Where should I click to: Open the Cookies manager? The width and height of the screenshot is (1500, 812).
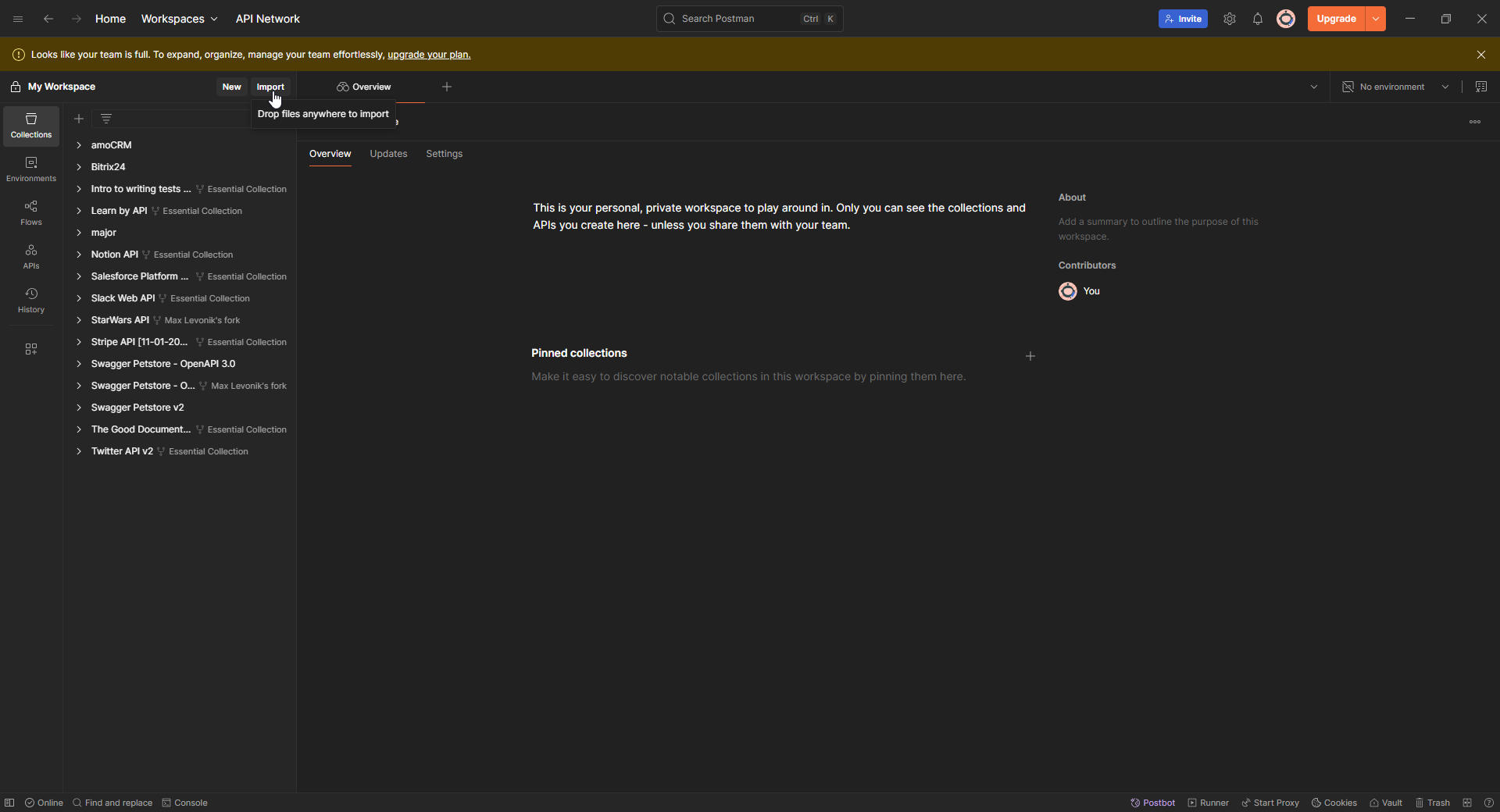pos(1334,803)
